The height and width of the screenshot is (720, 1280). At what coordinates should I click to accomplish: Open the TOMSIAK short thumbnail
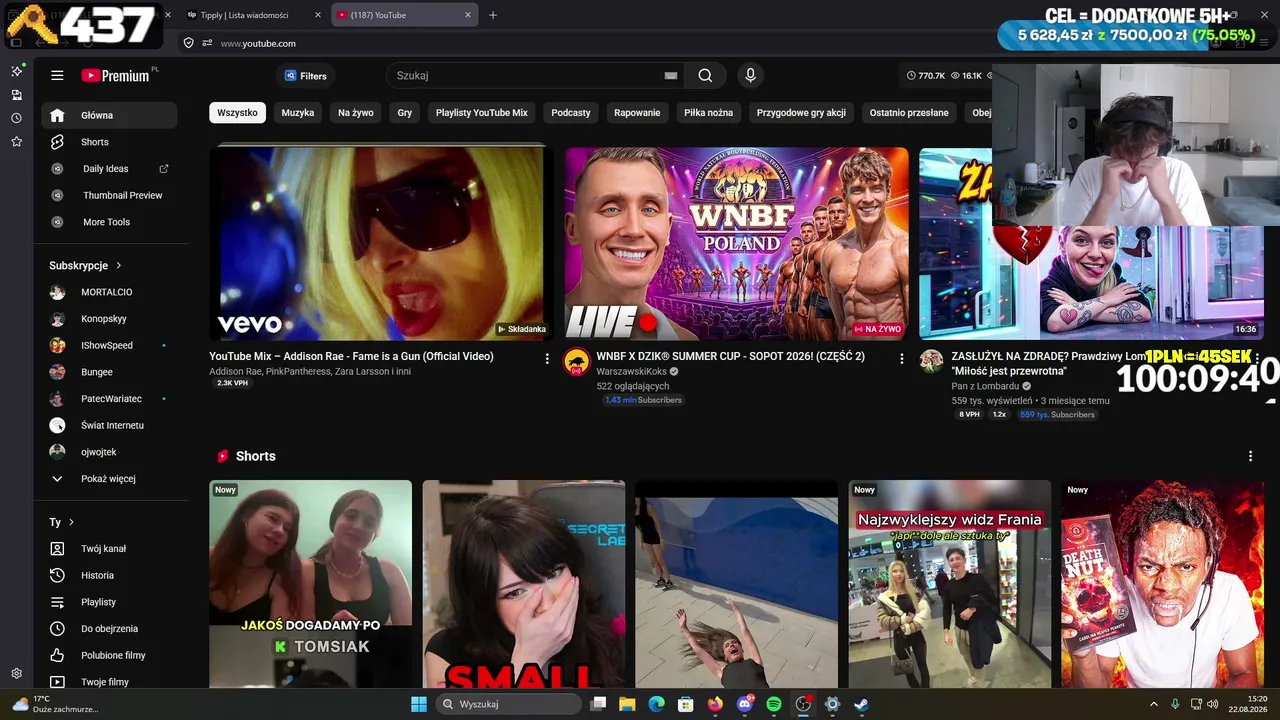click(310, 584)
